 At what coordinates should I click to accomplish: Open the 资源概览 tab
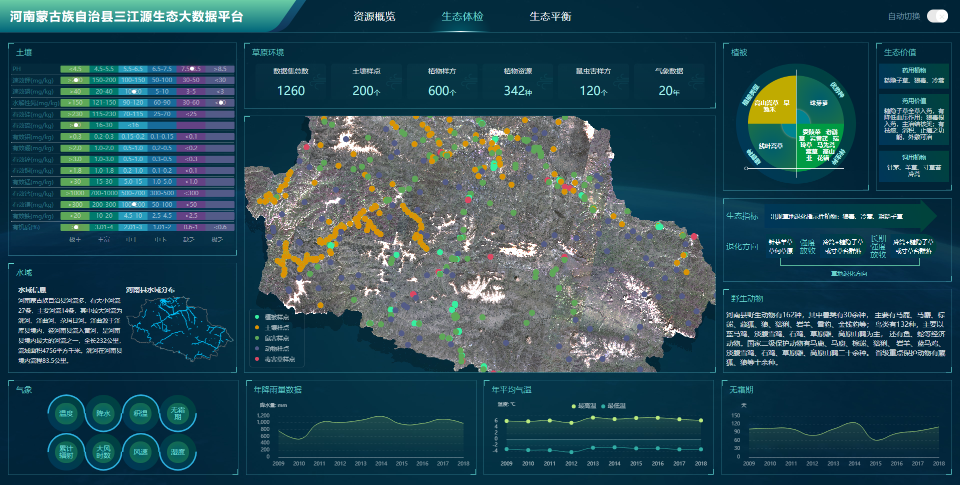(374, 17)
